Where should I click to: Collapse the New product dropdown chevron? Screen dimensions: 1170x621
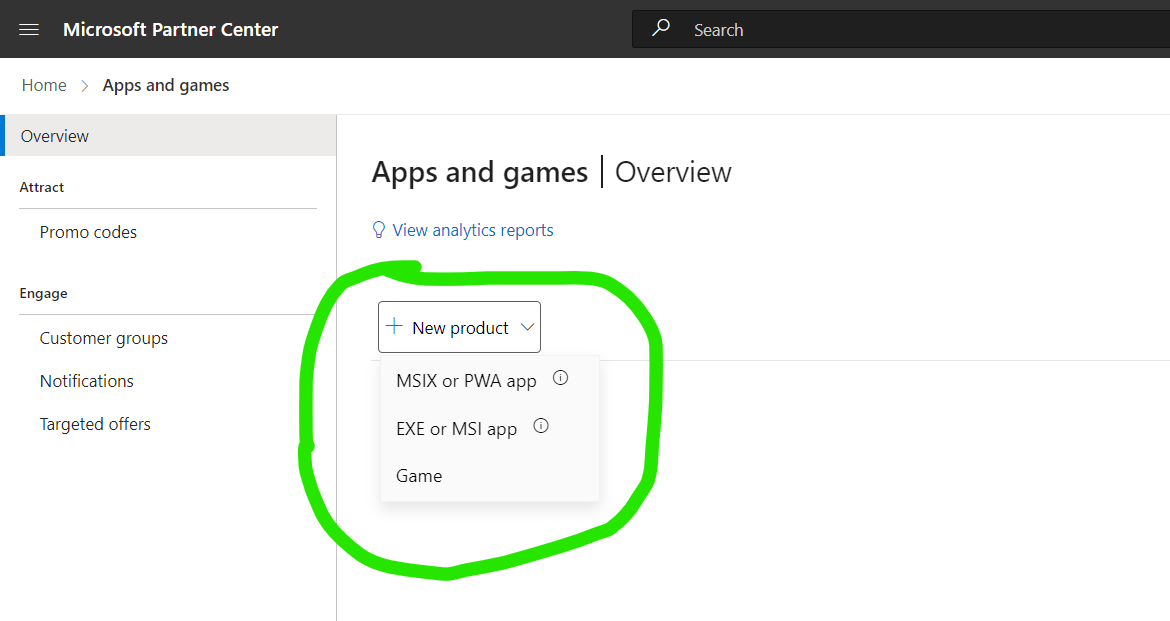pos(527,327)
